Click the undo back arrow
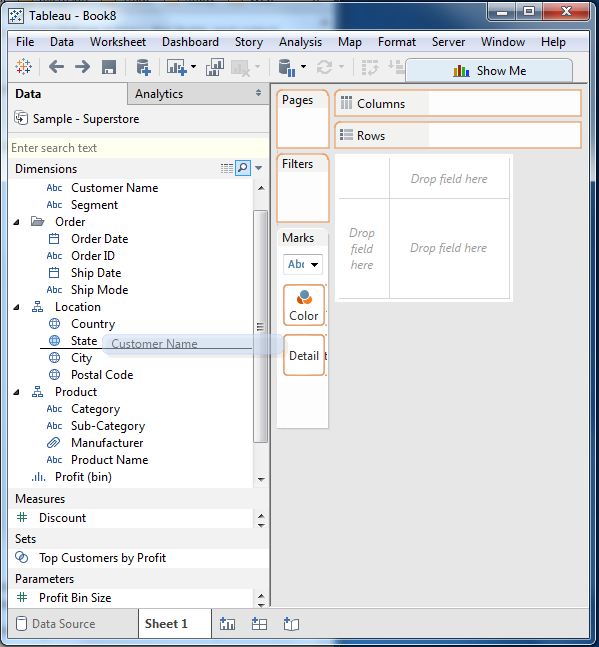The height and width of the screenshot is (647, 599). tap(56, 66)
